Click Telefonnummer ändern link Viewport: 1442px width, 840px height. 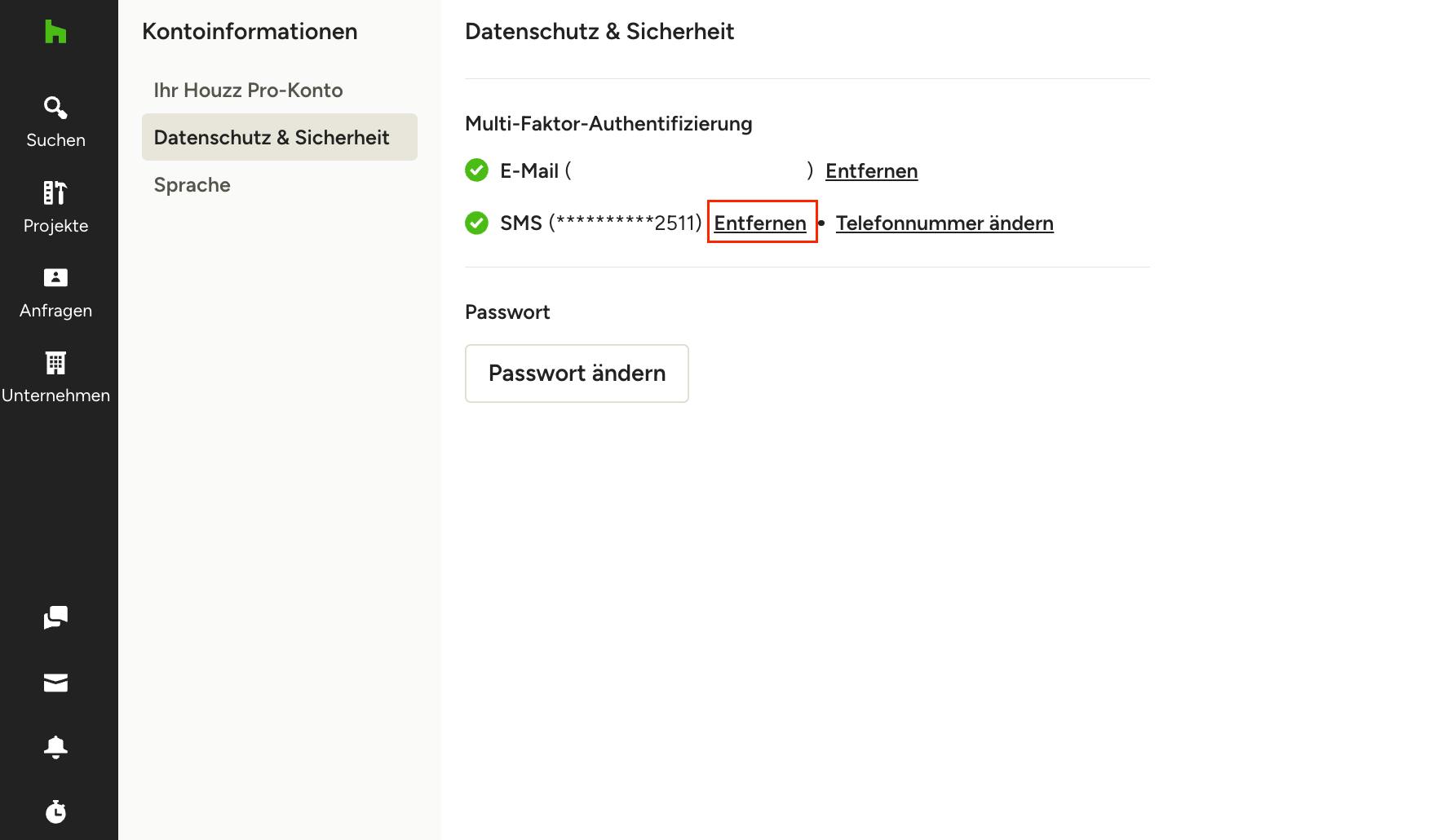(944, 223)
